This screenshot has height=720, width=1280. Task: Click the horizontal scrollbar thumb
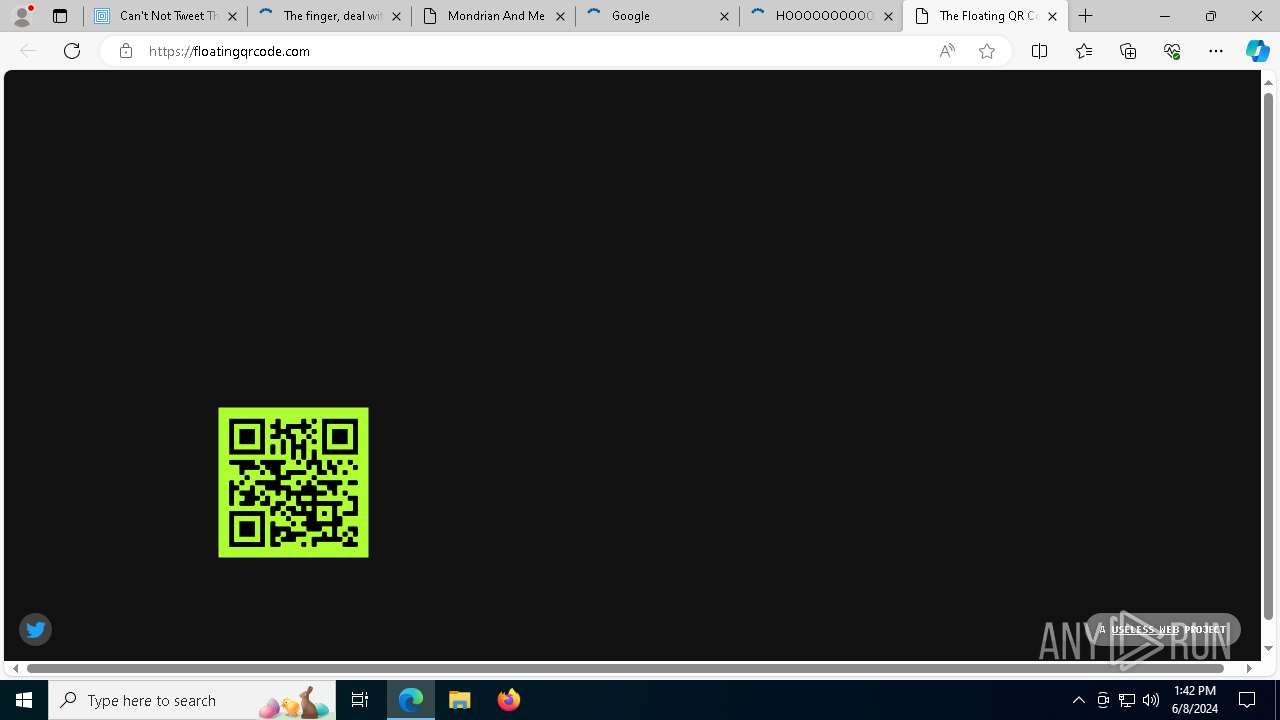coord(626,668)
